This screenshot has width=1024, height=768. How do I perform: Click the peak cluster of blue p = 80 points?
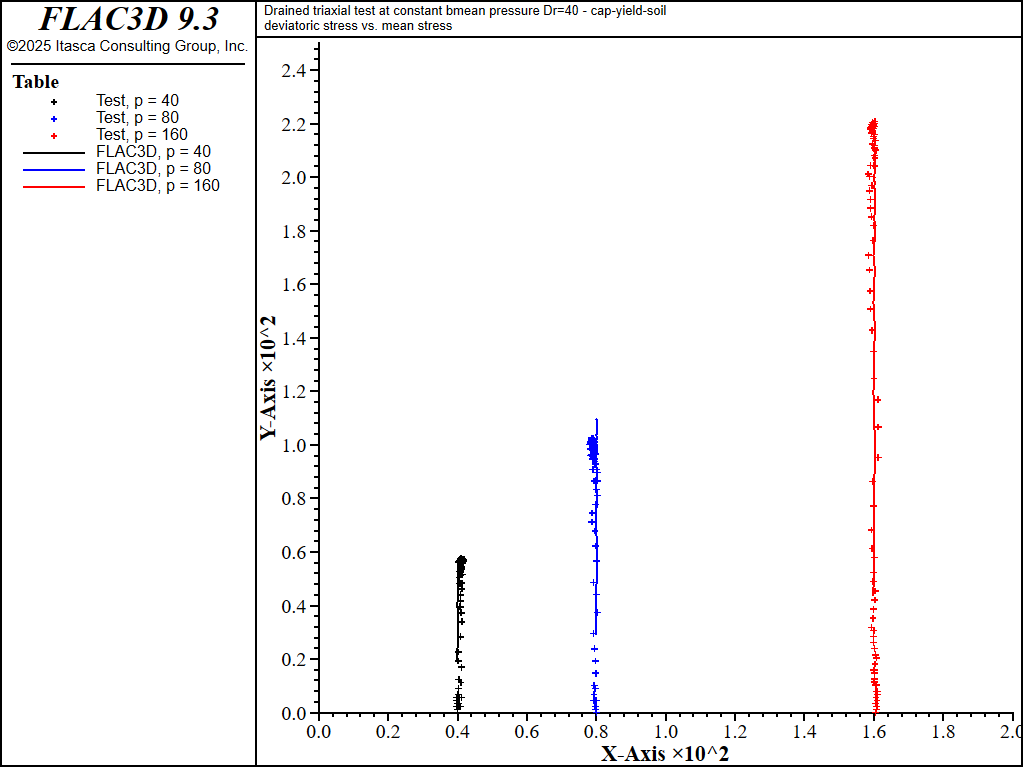(592, 443)
